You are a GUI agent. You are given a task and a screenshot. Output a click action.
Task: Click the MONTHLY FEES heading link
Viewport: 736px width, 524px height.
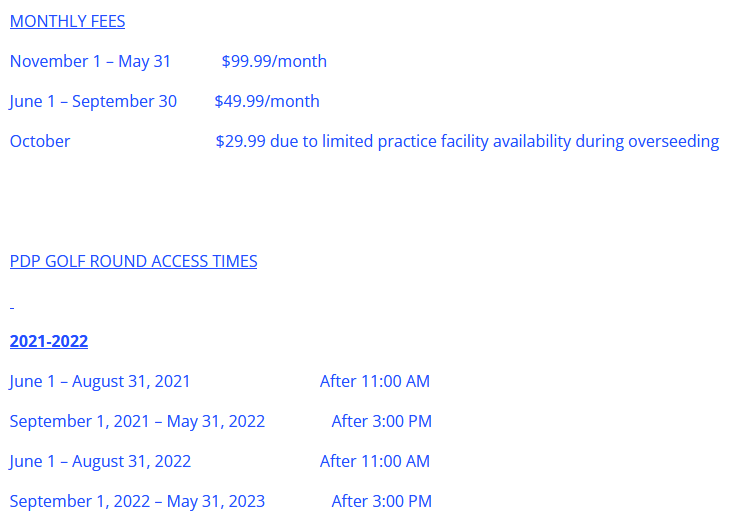pyautogui.click(x=68, y=21)
